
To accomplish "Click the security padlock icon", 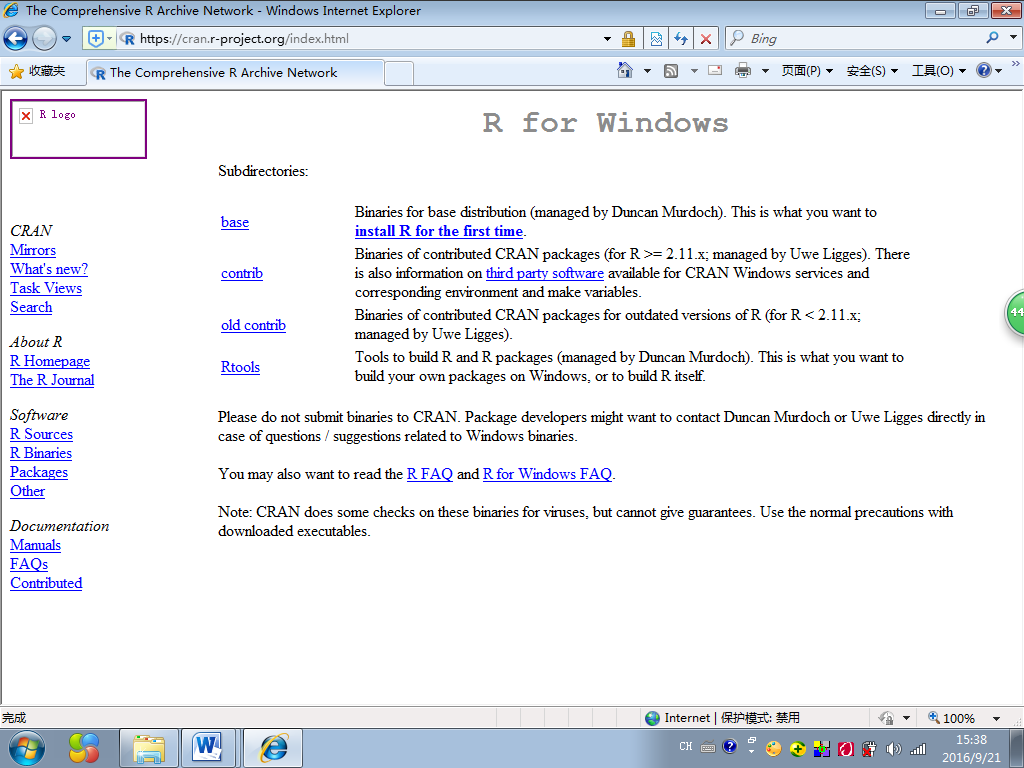I will (x=628, y=39).
